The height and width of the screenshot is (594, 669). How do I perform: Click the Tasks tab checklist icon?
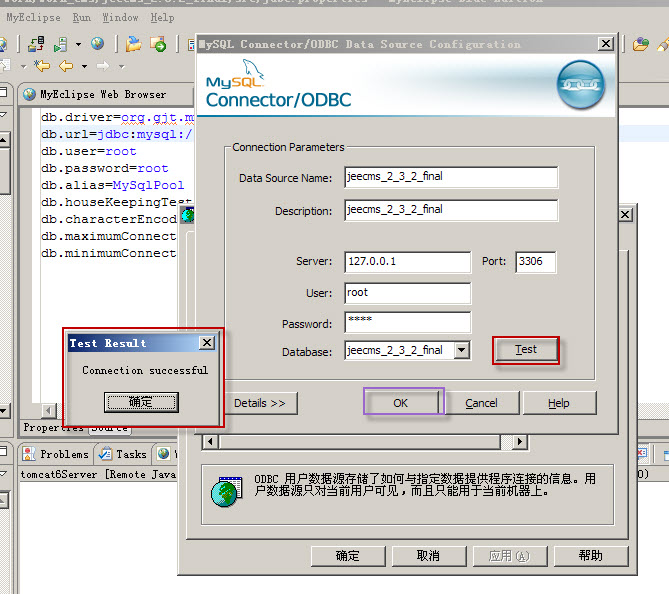105,454
